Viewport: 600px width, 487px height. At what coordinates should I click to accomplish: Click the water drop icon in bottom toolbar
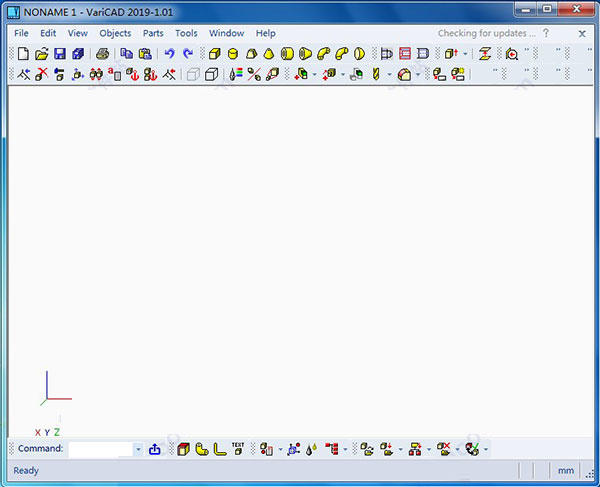click(x=311, y=449)
